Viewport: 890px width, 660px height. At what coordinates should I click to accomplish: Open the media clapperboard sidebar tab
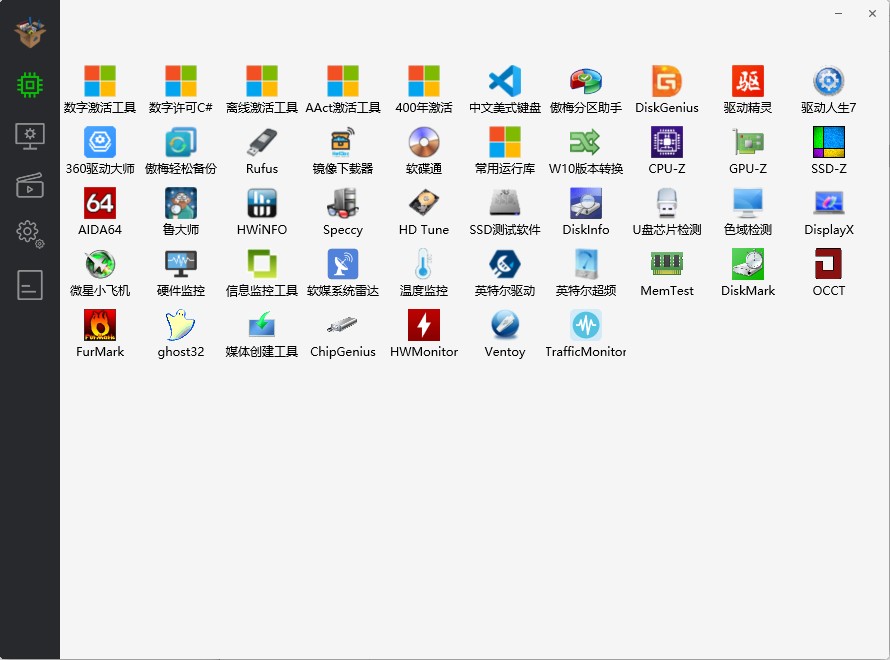pyautogui.click(x=30, y=185)
